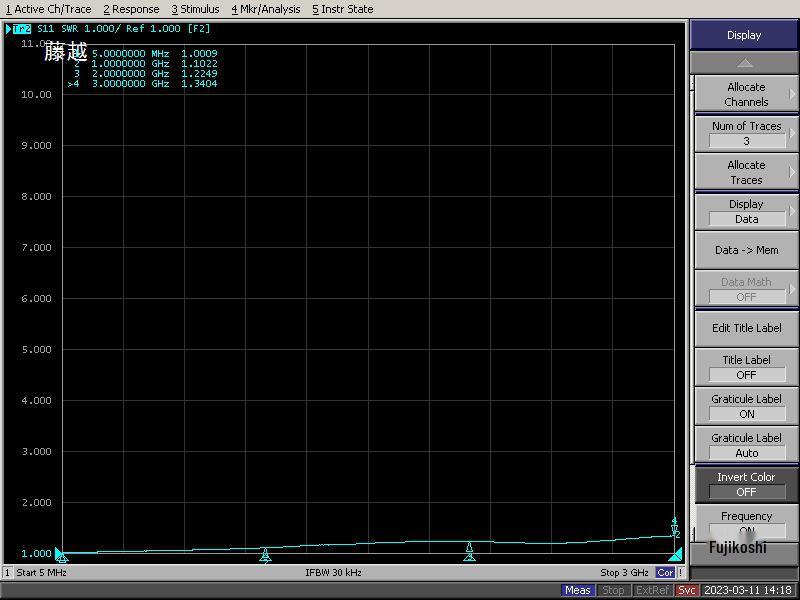Open the Stimulus menu
The height and width of the screenshot is (600, 800).
pos(195,9)
